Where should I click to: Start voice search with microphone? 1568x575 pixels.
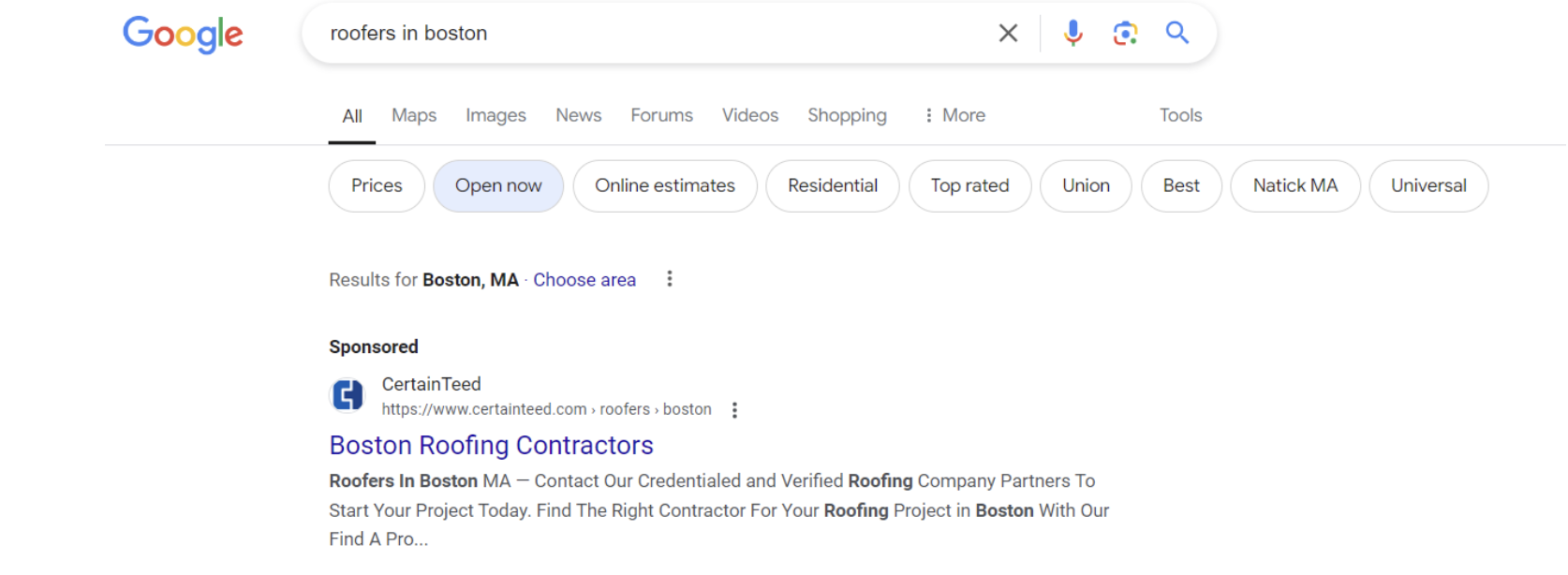pyautogui.click(x=1072, y=34)
